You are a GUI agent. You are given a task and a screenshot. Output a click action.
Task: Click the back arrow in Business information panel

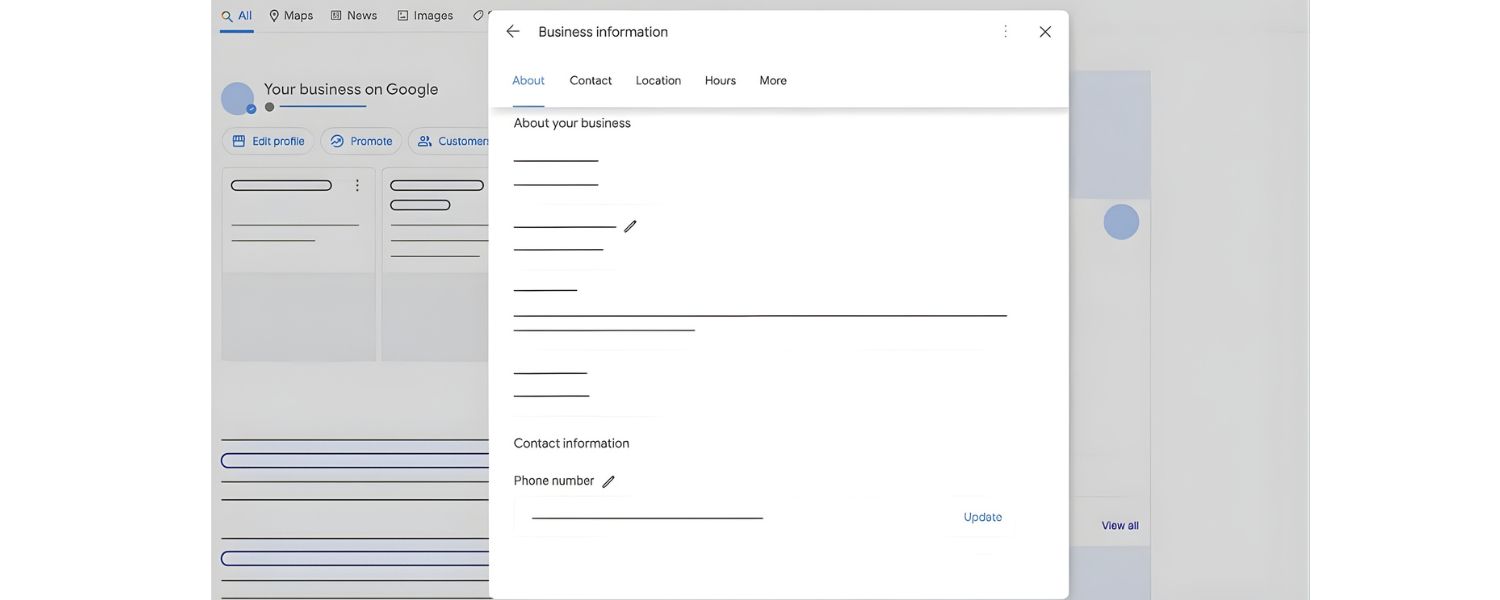click(512, 31)
